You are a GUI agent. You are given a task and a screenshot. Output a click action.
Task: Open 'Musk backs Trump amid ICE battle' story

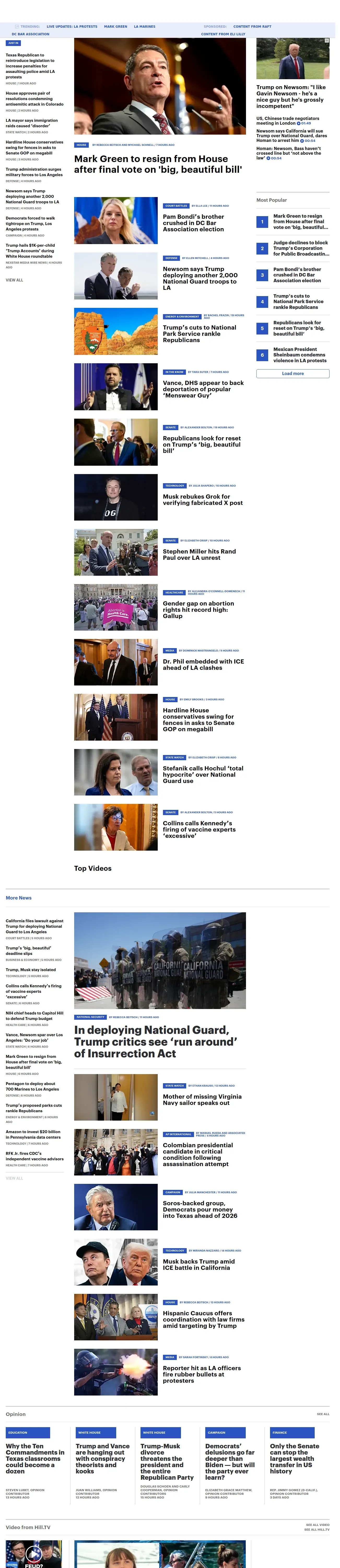(x=199, y=1265)
